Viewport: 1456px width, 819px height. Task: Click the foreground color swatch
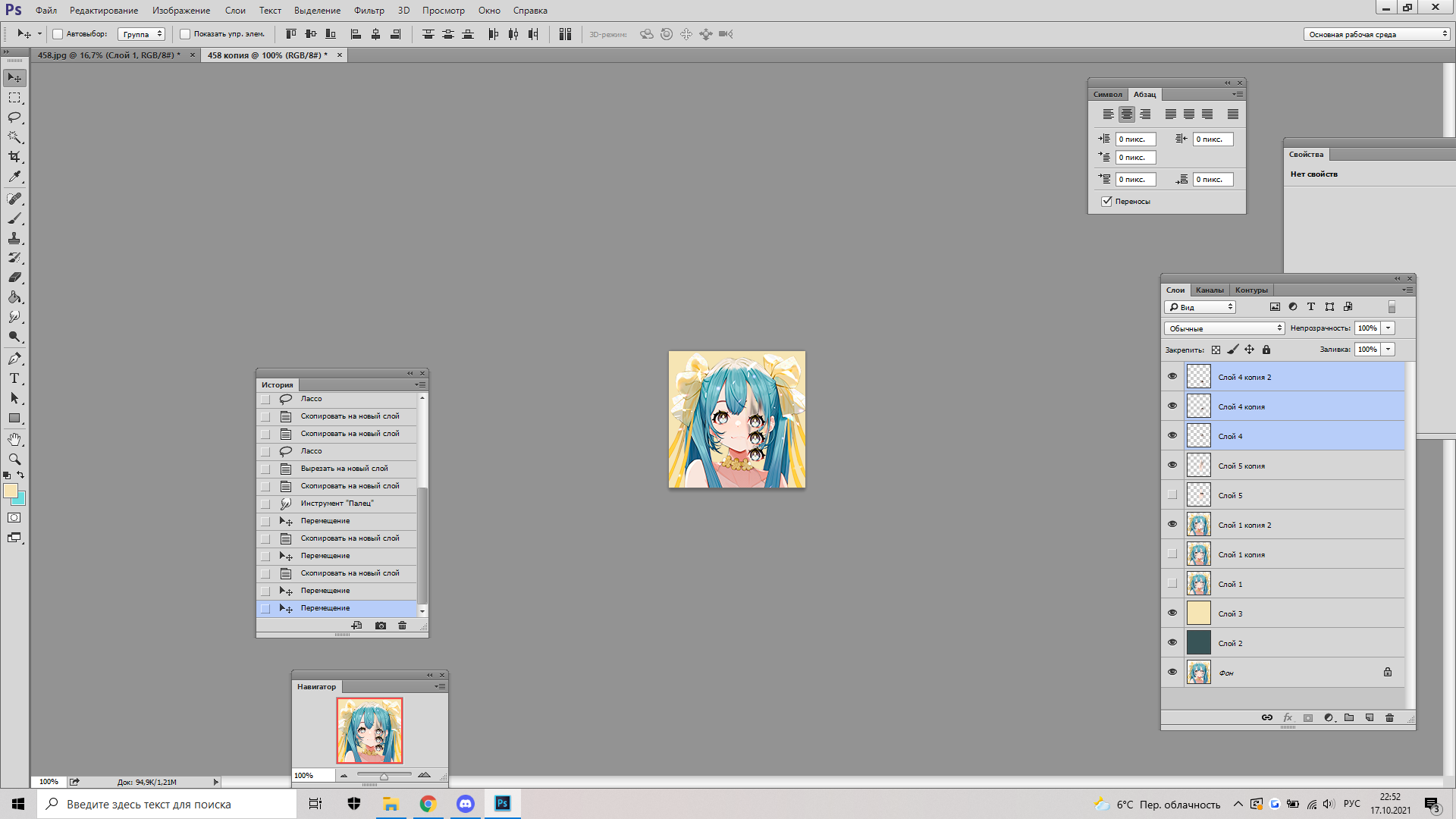point(11,491)
